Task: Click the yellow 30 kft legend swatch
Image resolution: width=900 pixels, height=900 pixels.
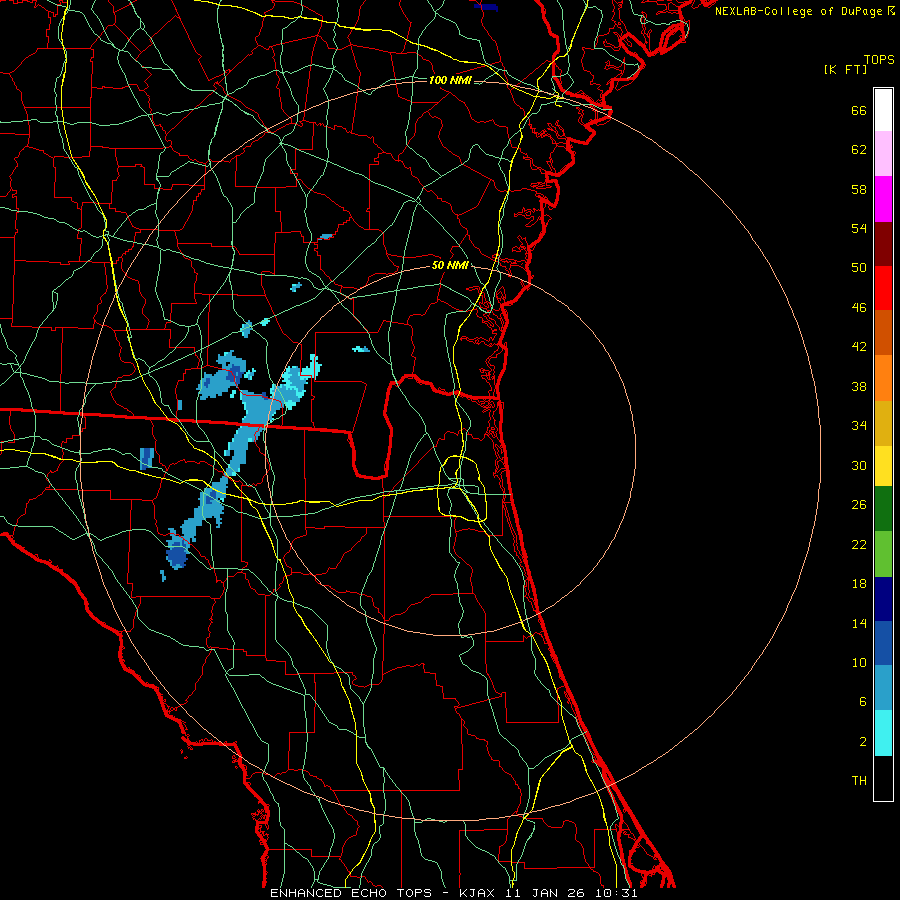Action: 883,466
